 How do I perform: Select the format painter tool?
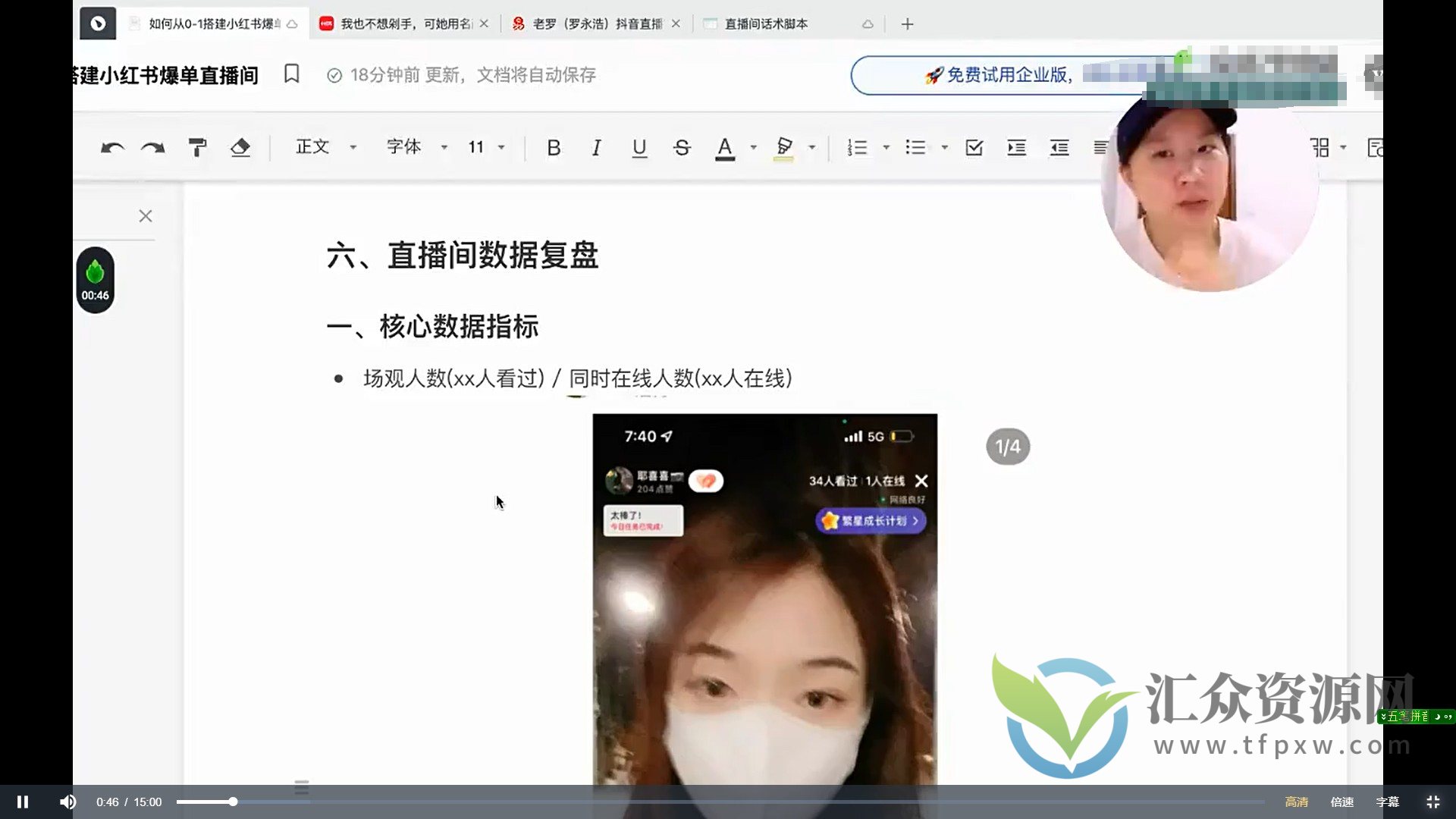(x=197, y=148)
